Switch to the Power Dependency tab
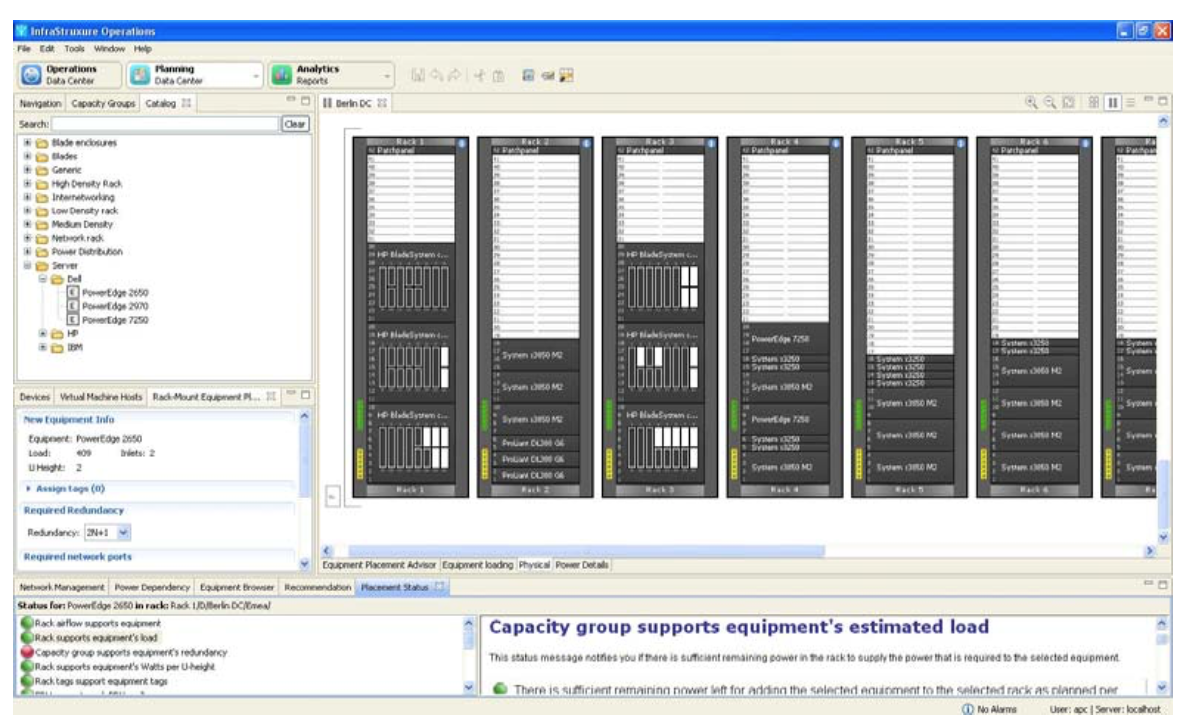The width and height of the screenshot is (1186, 728). (151, 587)
